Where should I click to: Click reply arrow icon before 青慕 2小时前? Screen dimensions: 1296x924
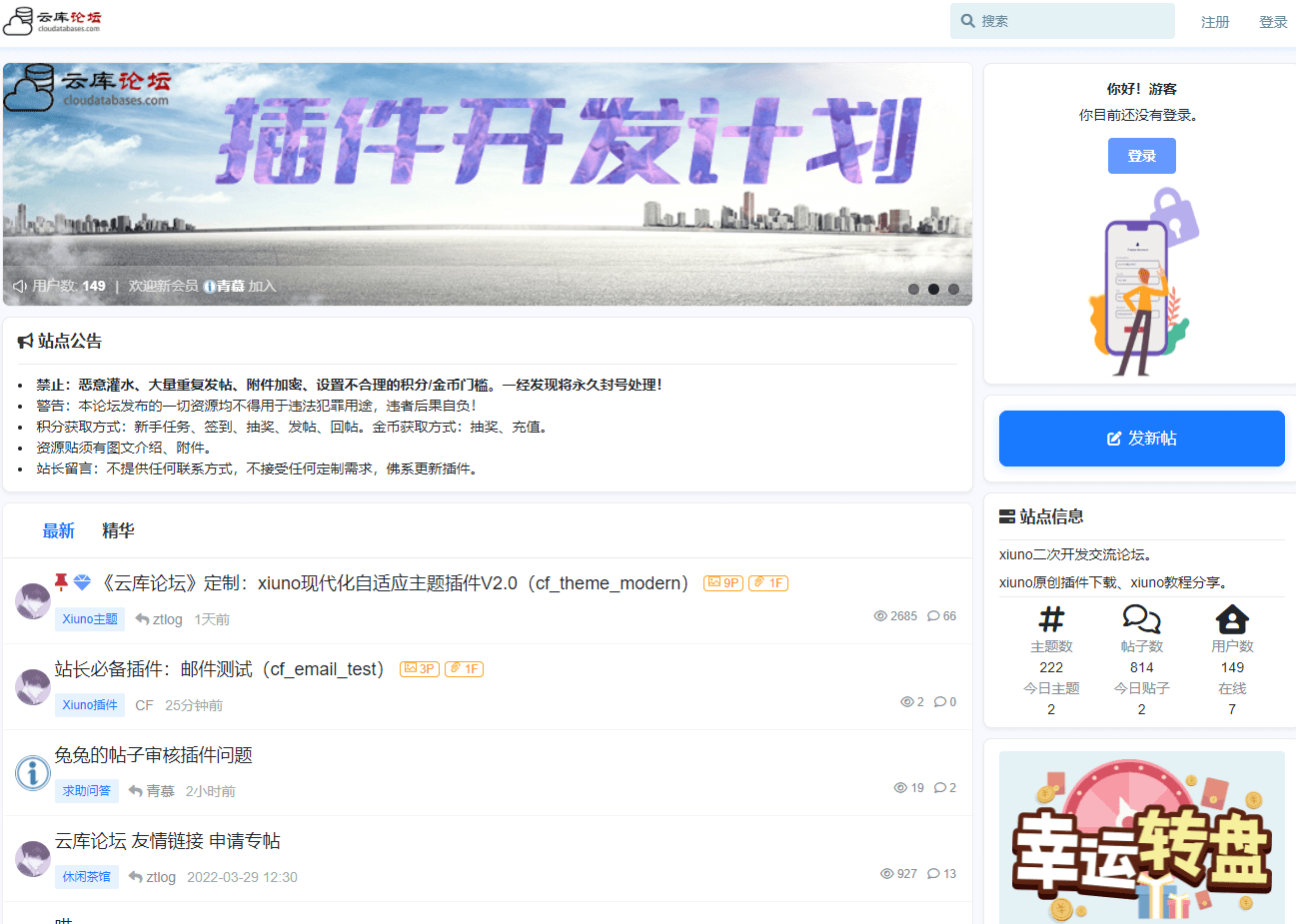[135, 791]
